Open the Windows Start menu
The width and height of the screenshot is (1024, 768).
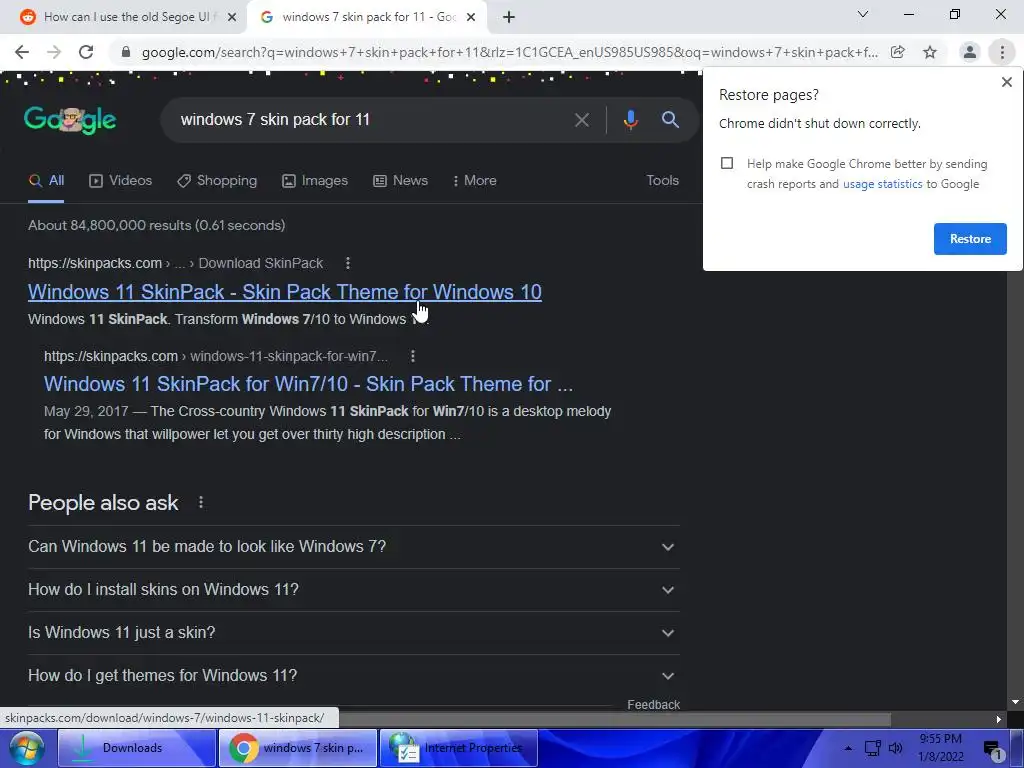(26, 748)
